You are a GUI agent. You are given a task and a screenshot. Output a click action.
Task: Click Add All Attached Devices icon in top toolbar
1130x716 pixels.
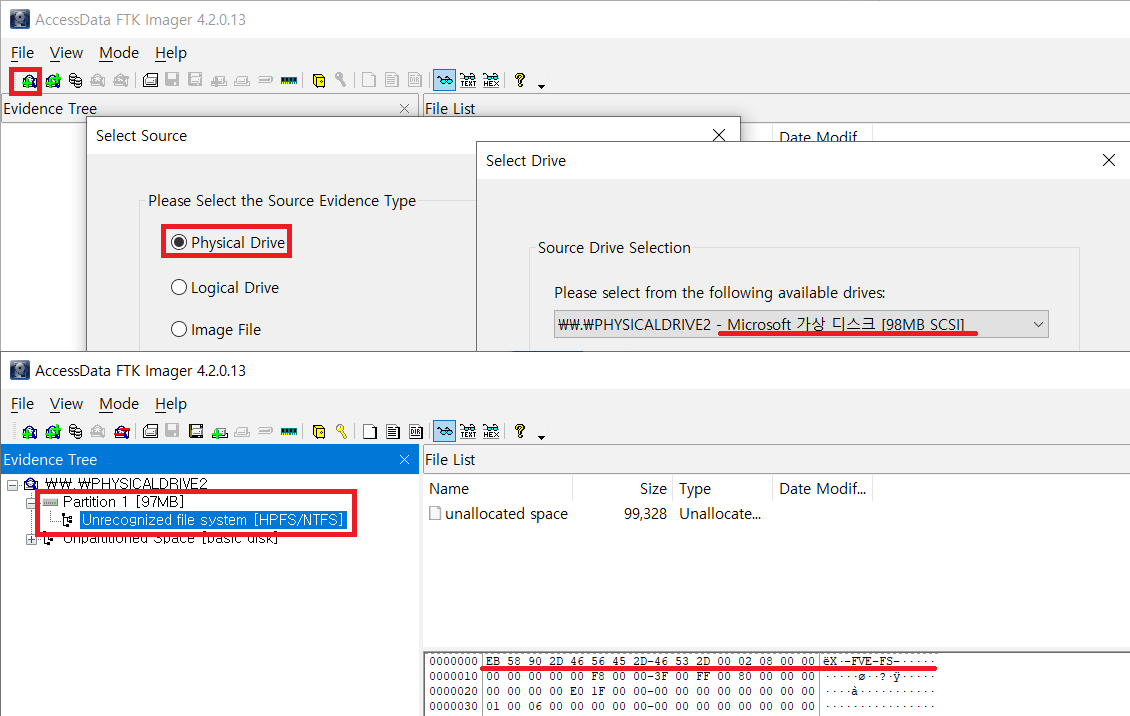[52, 80]
